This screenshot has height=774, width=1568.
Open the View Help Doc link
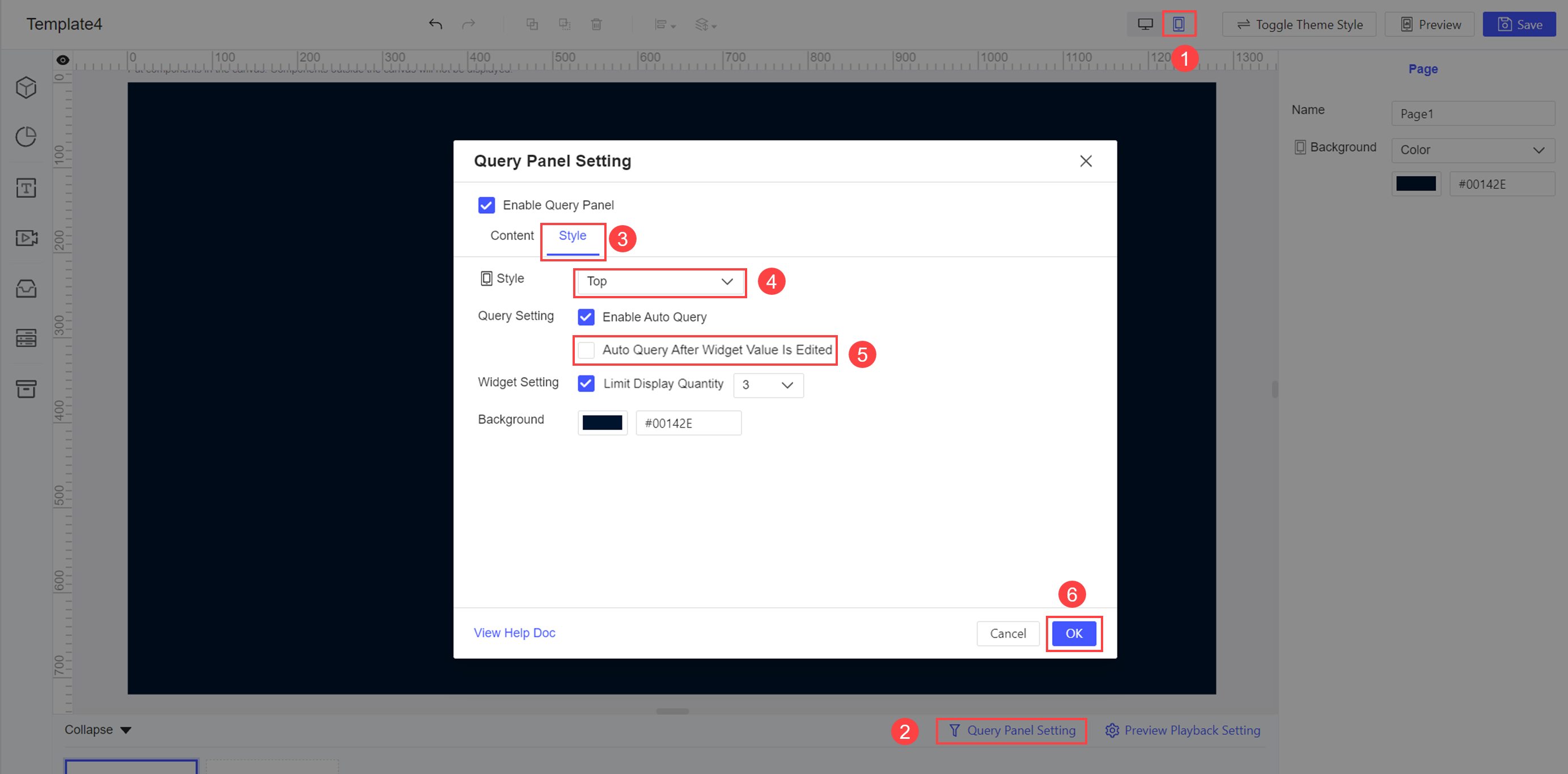pos(514,633)
